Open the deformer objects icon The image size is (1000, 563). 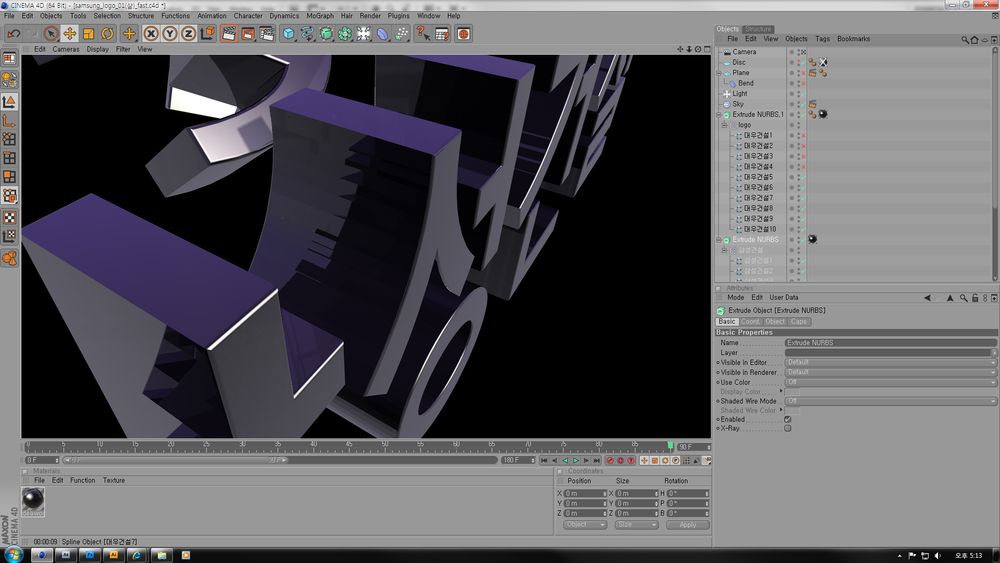(x=382, y=34)
